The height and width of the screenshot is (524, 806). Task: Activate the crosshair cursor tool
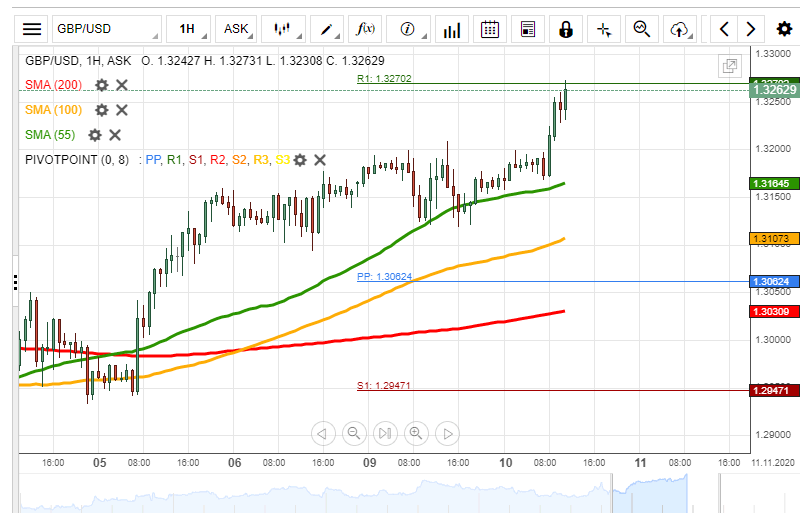click(604, 29)
